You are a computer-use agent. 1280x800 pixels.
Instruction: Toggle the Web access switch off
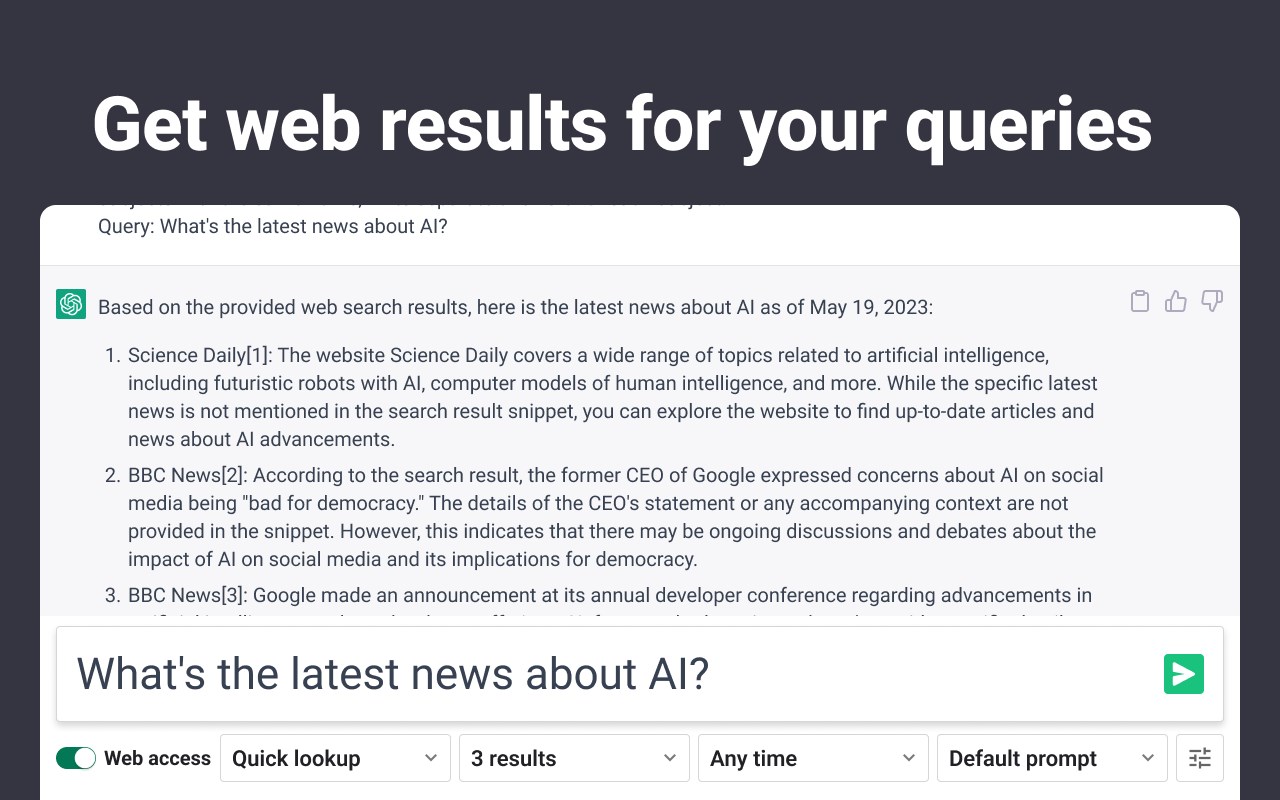(x=76, y=758)
